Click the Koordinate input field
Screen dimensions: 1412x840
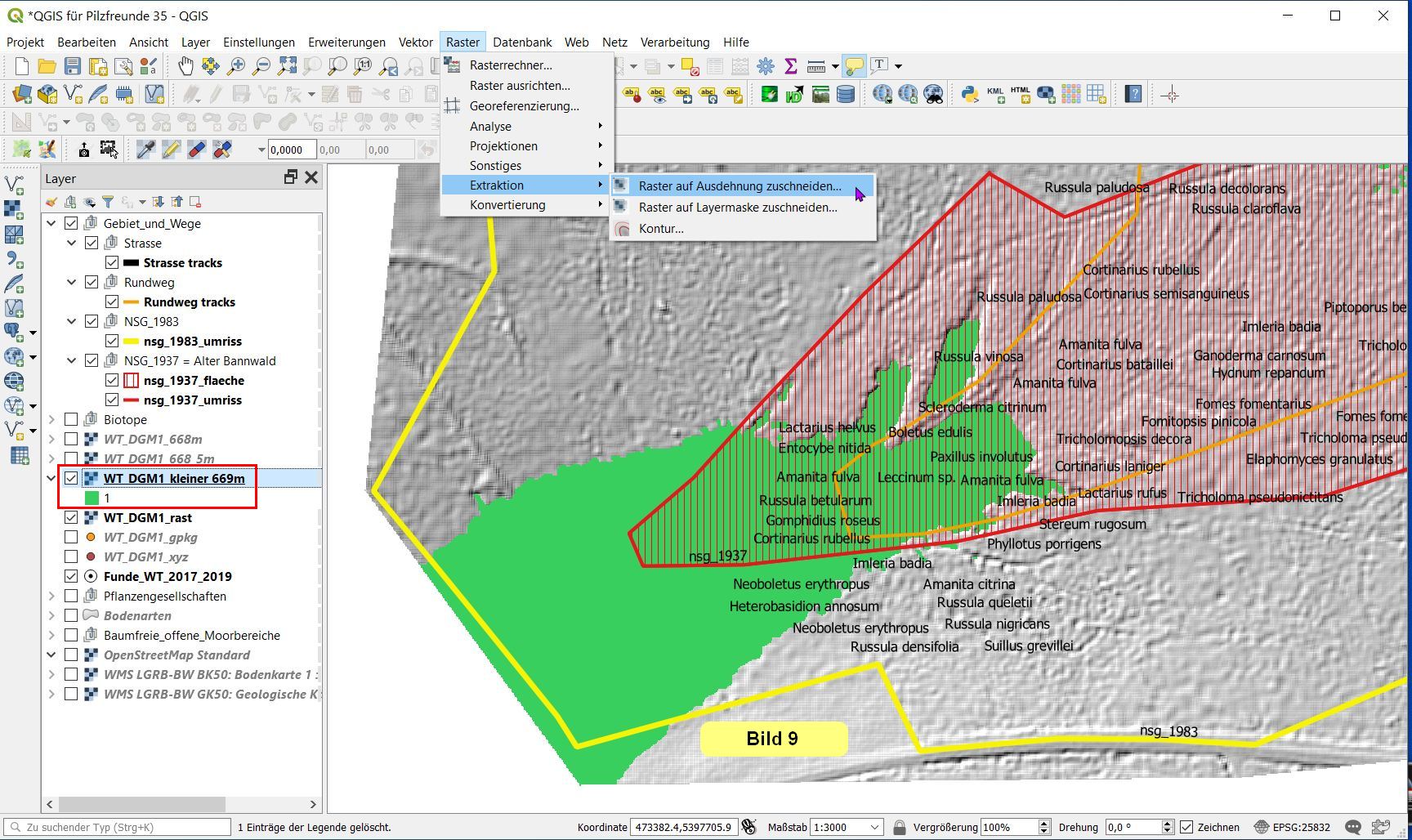683,827
